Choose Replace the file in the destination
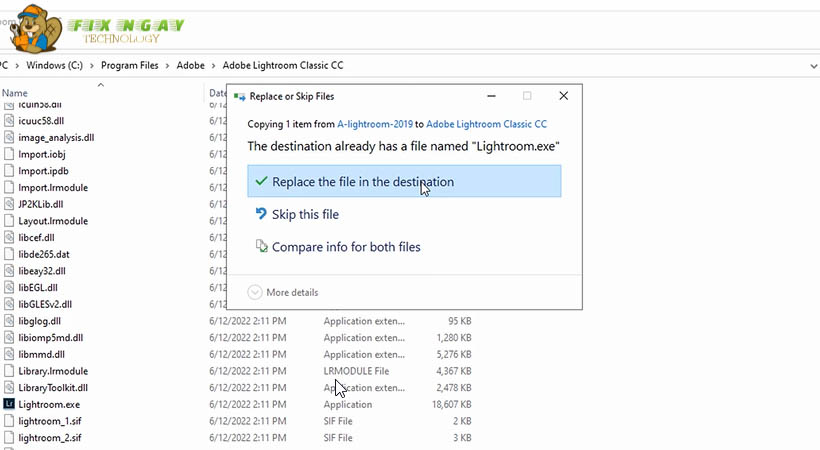 tap(404, 181)
